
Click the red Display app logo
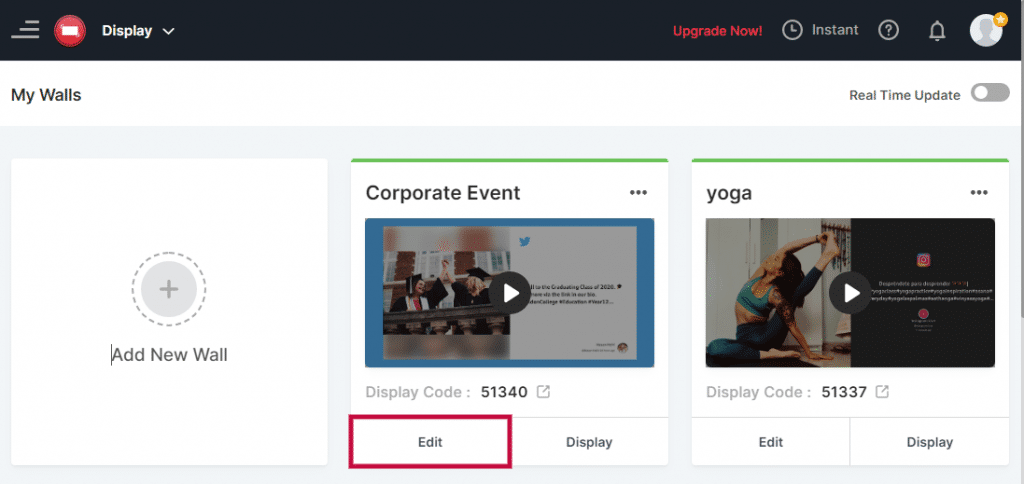point(70,31)
